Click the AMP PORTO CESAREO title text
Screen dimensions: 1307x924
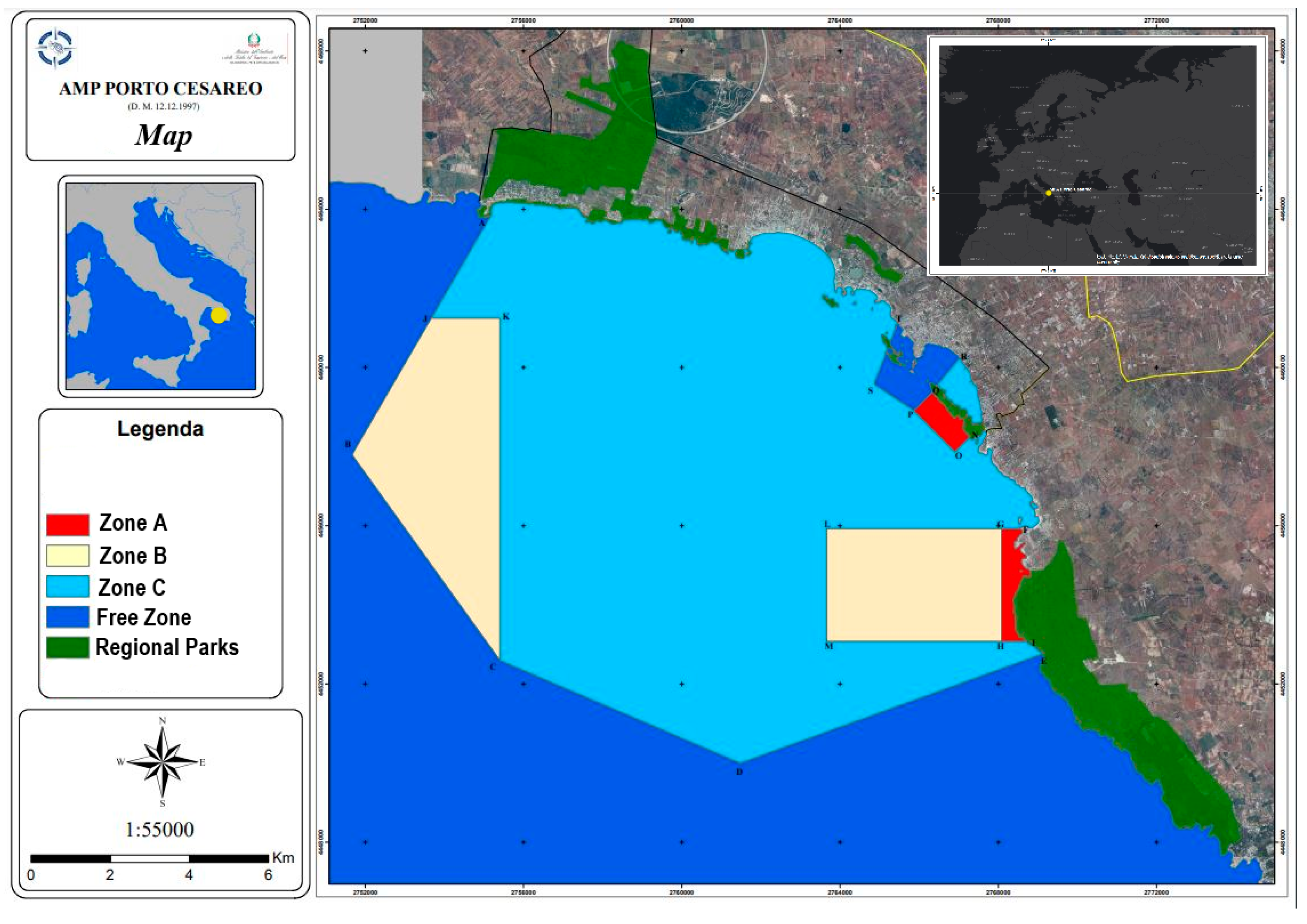[161, 89]
